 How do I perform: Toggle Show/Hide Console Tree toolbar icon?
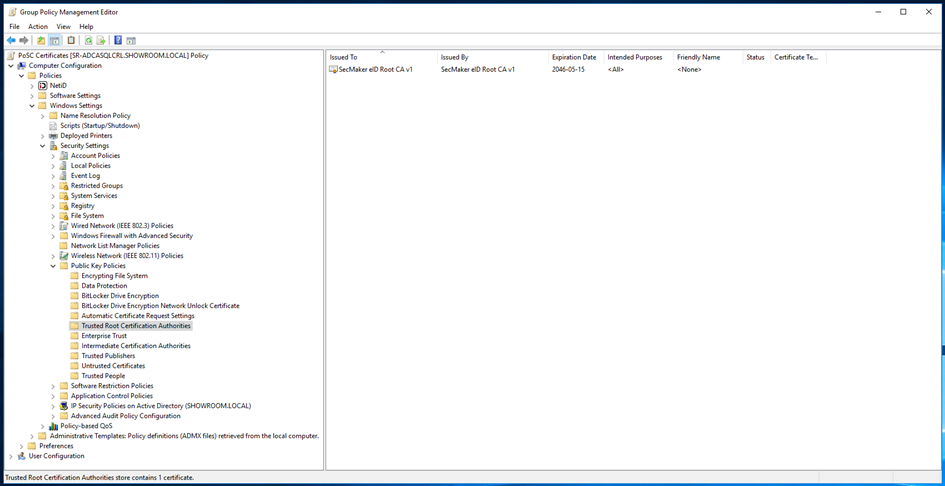tap(55, 41)
